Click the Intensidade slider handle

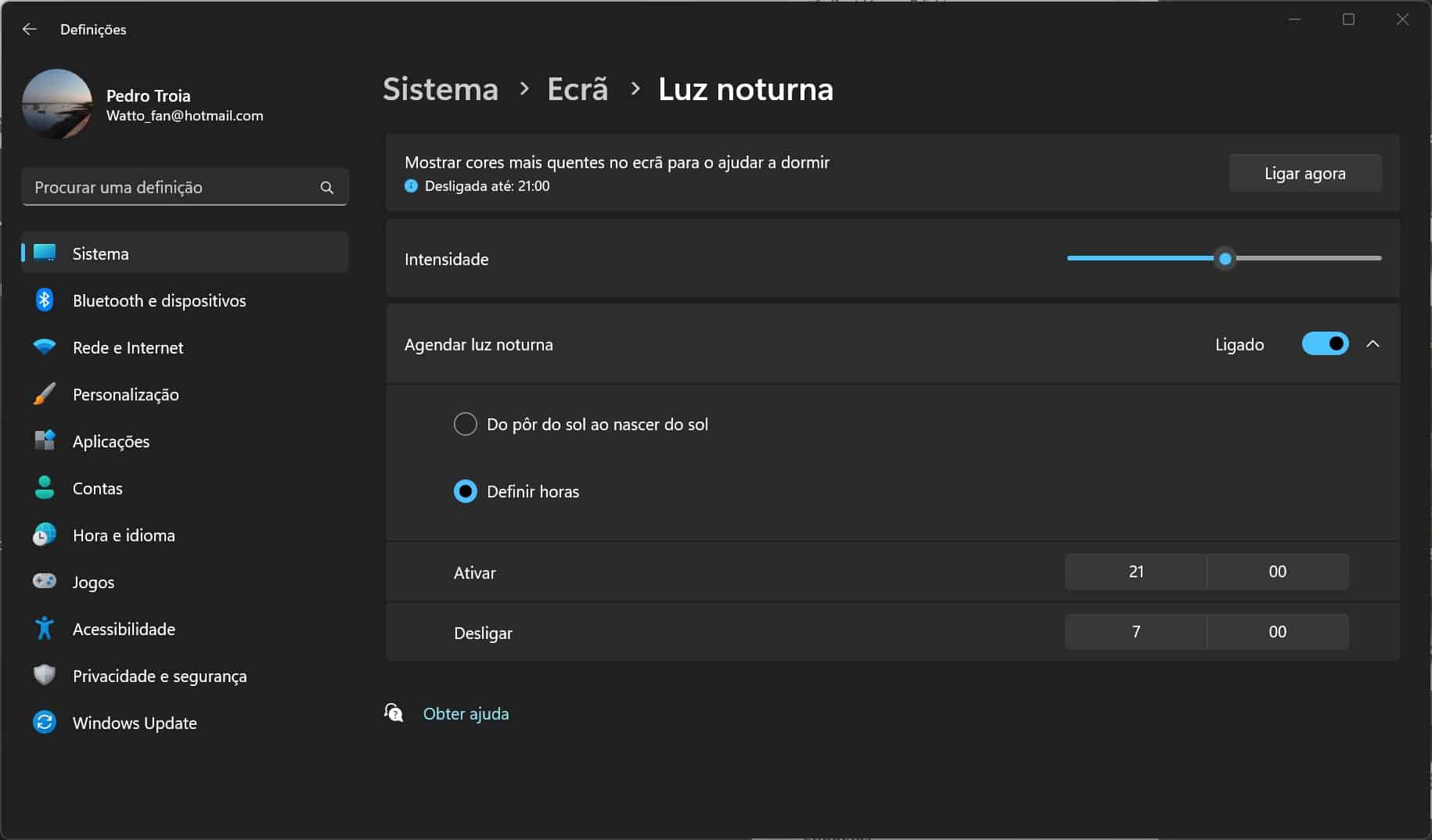1225,259
